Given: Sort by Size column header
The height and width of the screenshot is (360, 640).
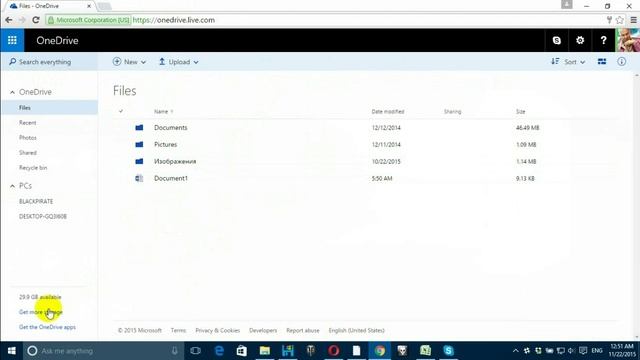Looking at the screenshot, I should (520, 111).
